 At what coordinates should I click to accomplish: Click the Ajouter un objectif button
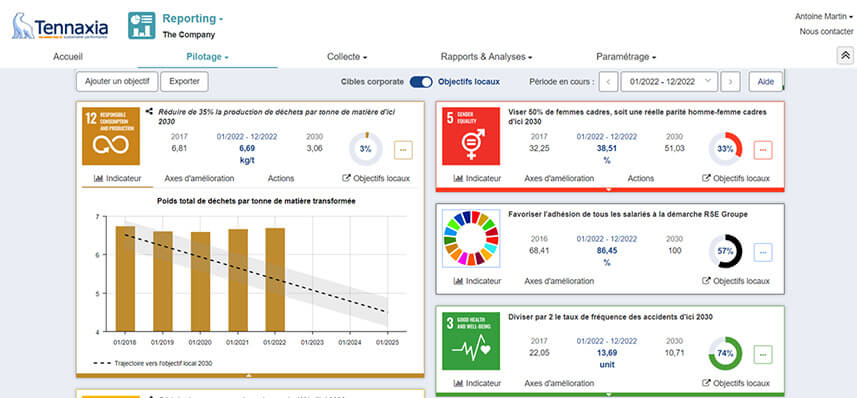pos(117,82)
